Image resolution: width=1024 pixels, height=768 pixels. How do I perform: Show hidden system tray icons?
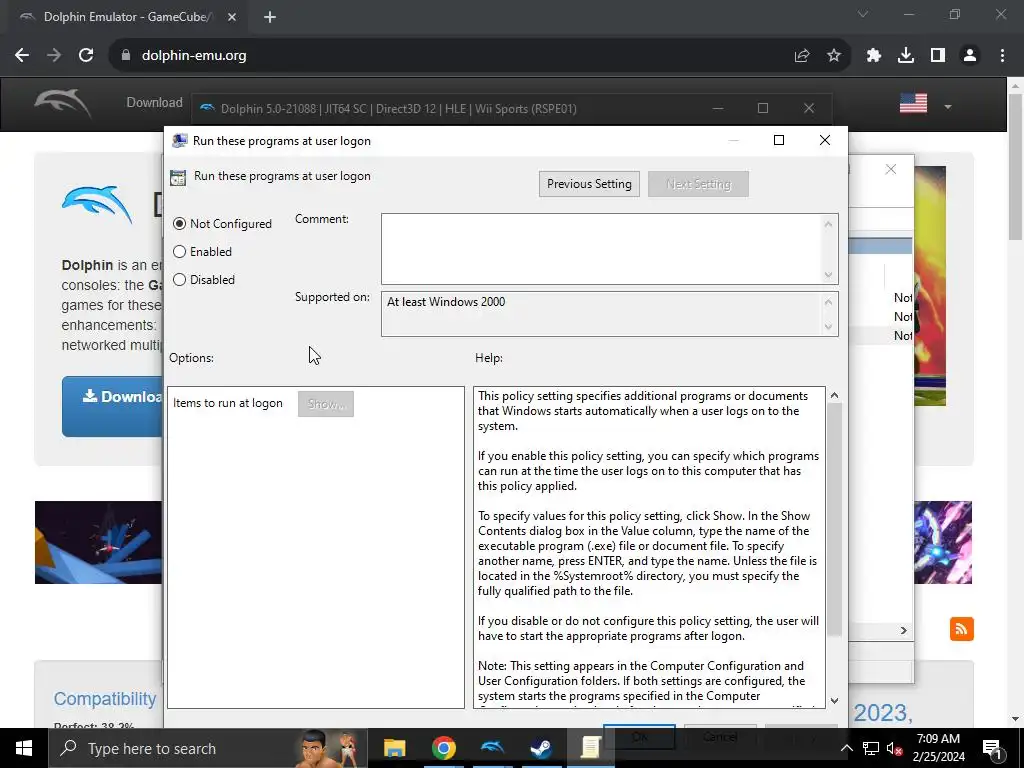pos(846,748)
